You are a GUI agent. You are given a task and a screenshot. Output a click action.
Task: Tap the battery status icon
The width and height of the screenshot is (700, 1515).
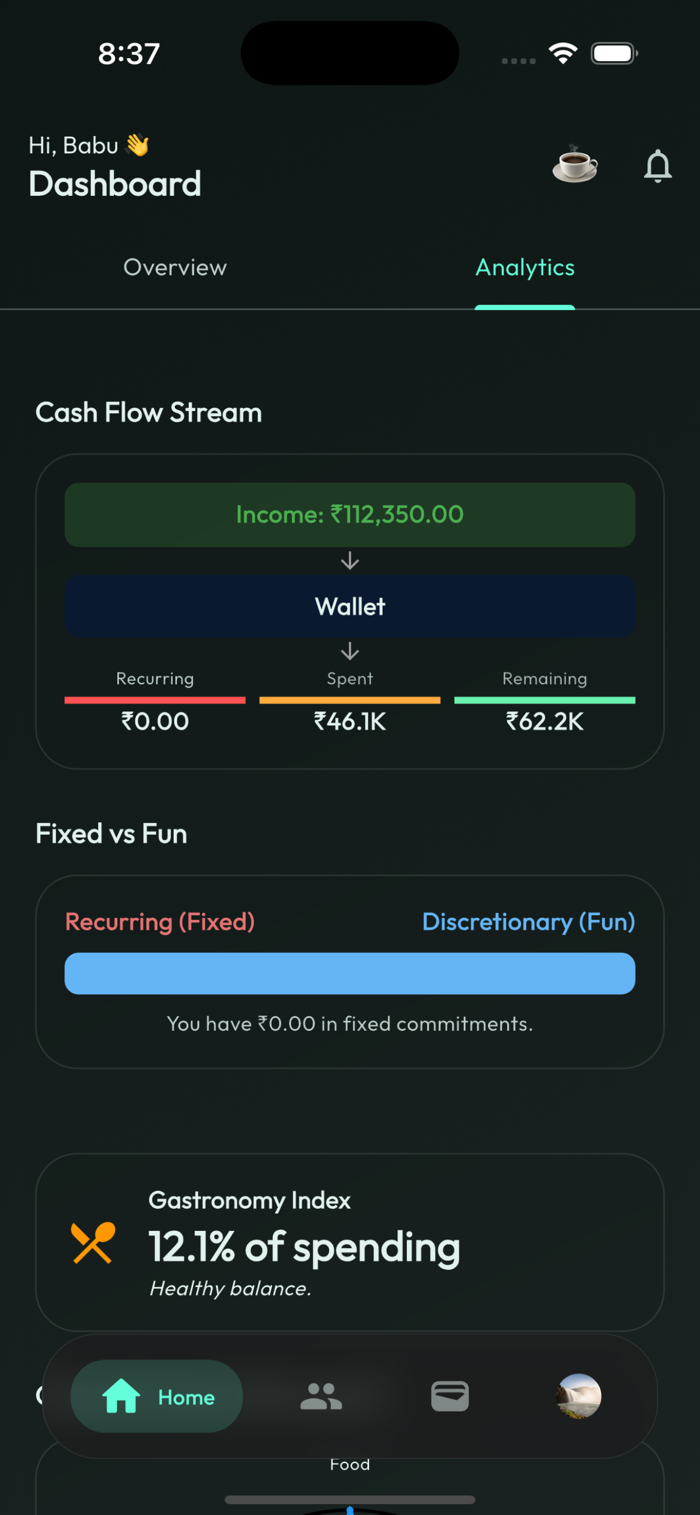(x=614, y=54)
